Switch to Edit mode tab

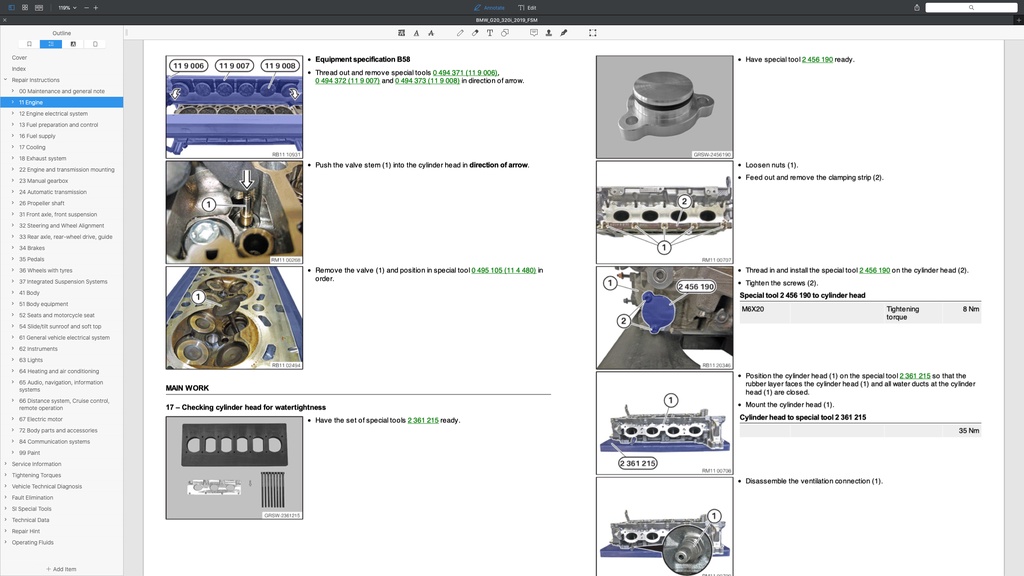527,7
